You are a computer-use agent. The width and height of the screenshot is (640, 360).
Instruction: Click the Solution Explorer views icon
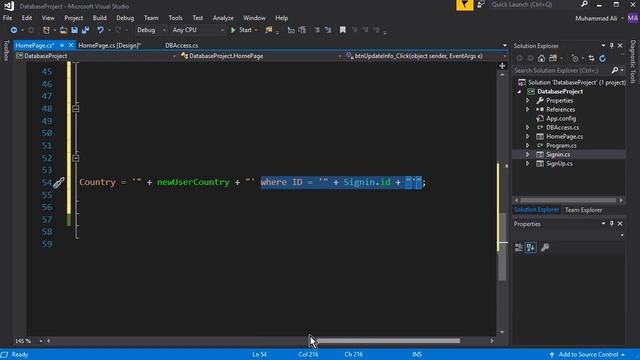(553, 58)
